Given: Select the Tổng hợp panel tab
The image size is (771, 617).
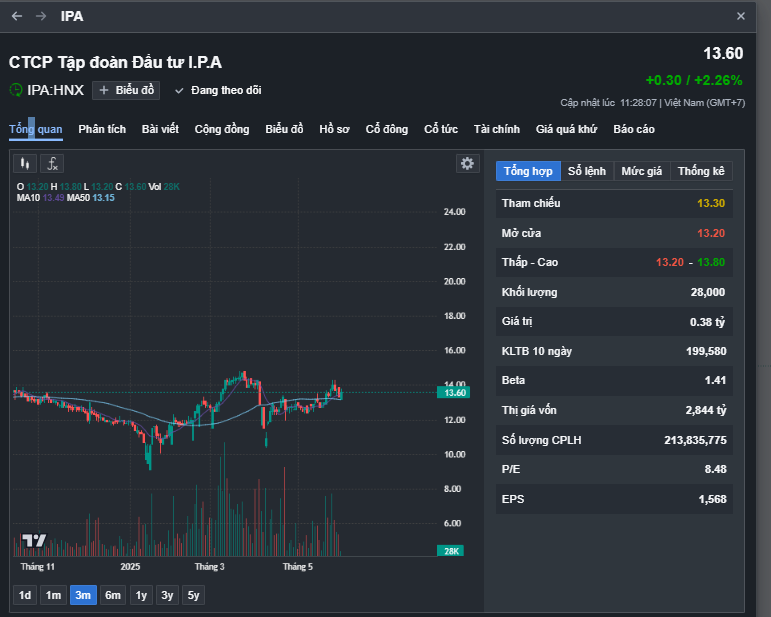Looking at the screenshot, I should pyautogui.click(x=528, y=171).
